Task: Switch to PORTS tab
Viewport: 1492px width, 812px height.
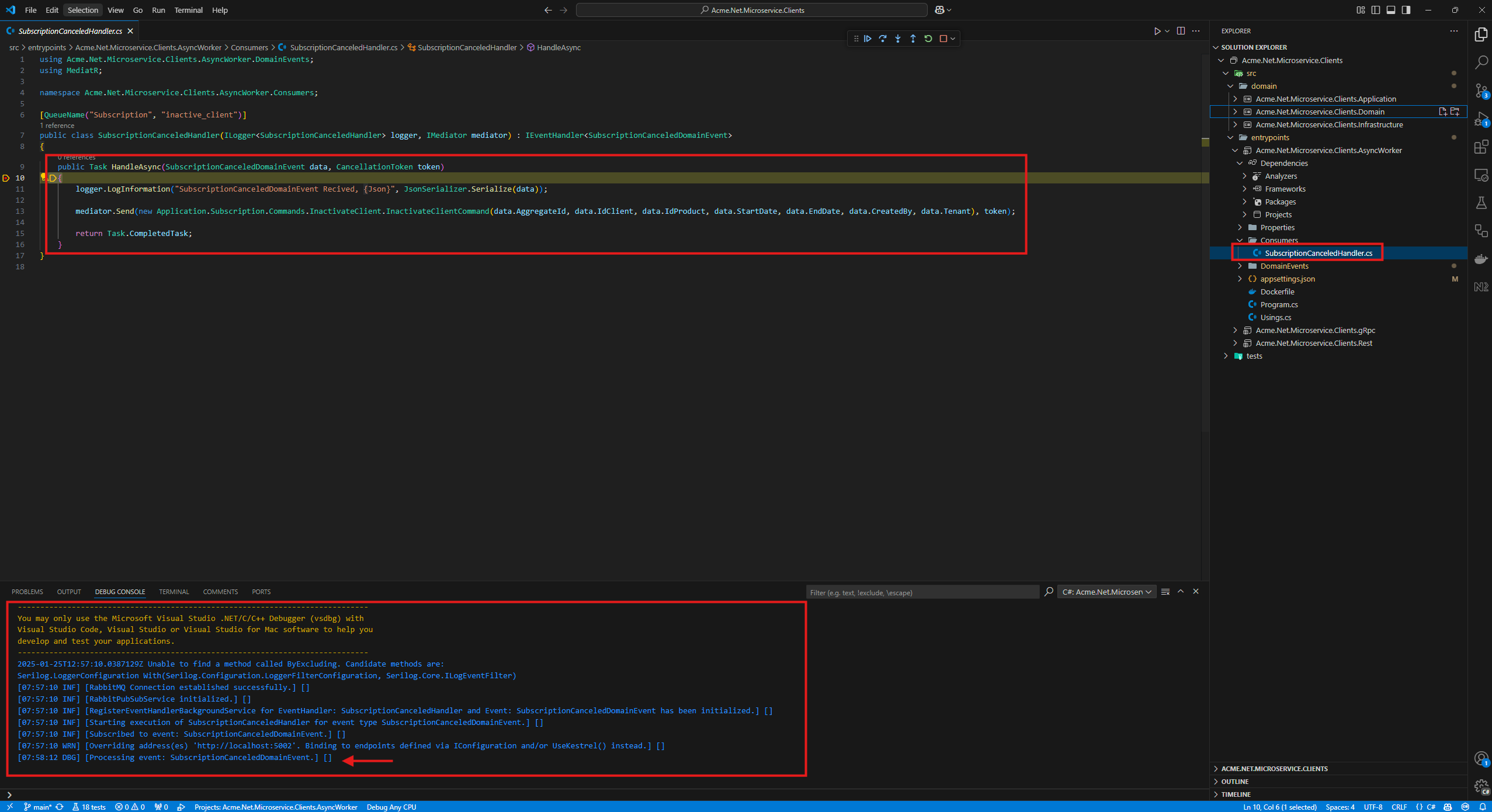Action: pos(261,592)
